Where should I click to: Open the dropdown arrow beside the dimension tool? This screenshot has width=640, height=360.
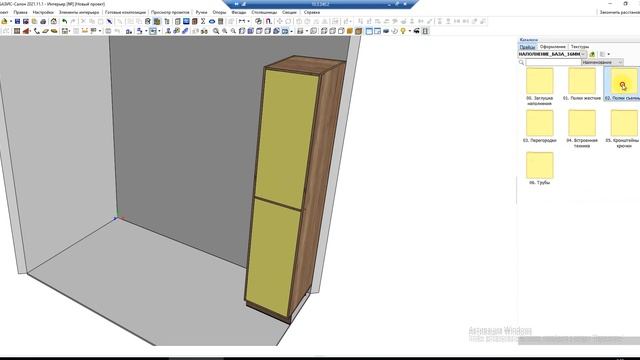pyautogui.click(x=249, y=21)
